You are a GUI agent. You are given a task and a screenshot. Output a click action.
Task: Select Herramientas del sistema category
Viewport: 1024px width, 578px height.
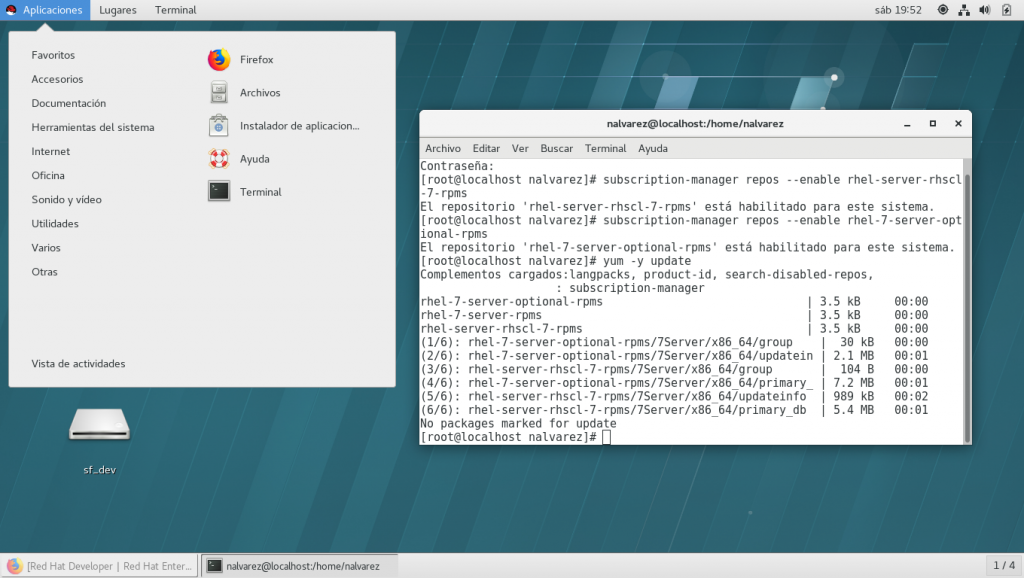pyautogui.click(x=93, y=127)
